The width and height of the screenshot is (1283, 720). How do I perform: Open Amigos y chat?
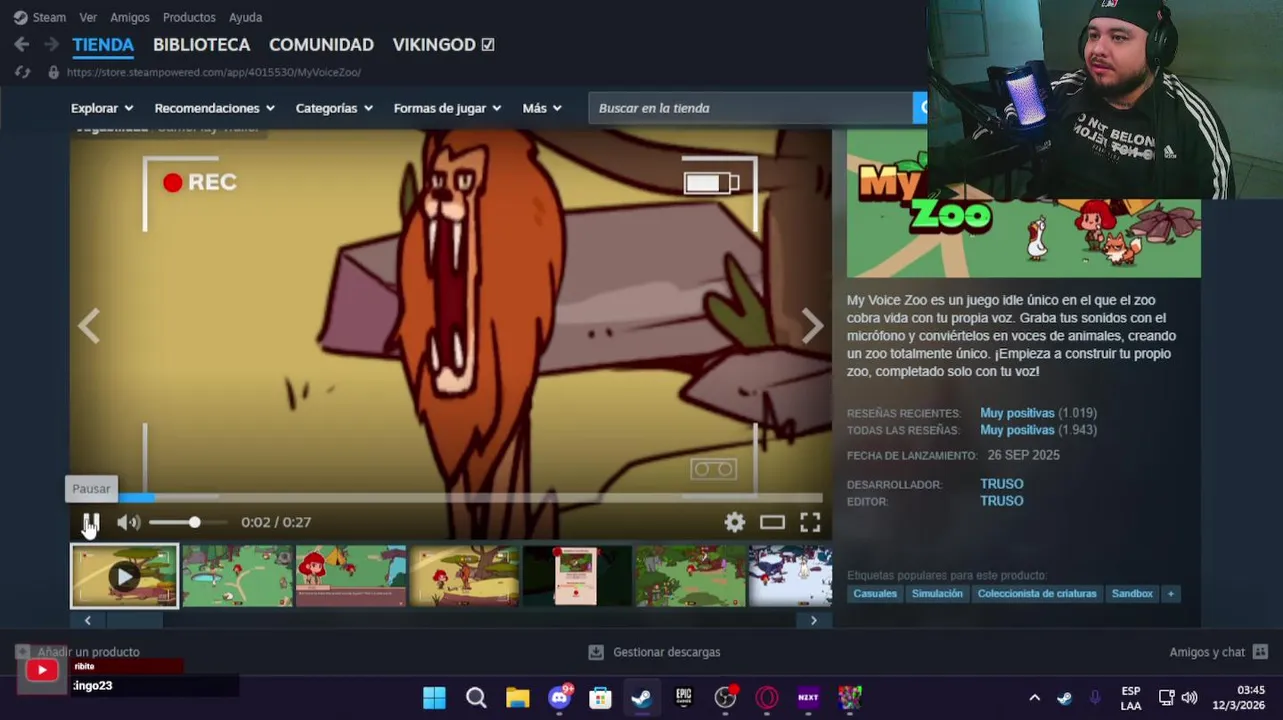tap(1218, 652)
